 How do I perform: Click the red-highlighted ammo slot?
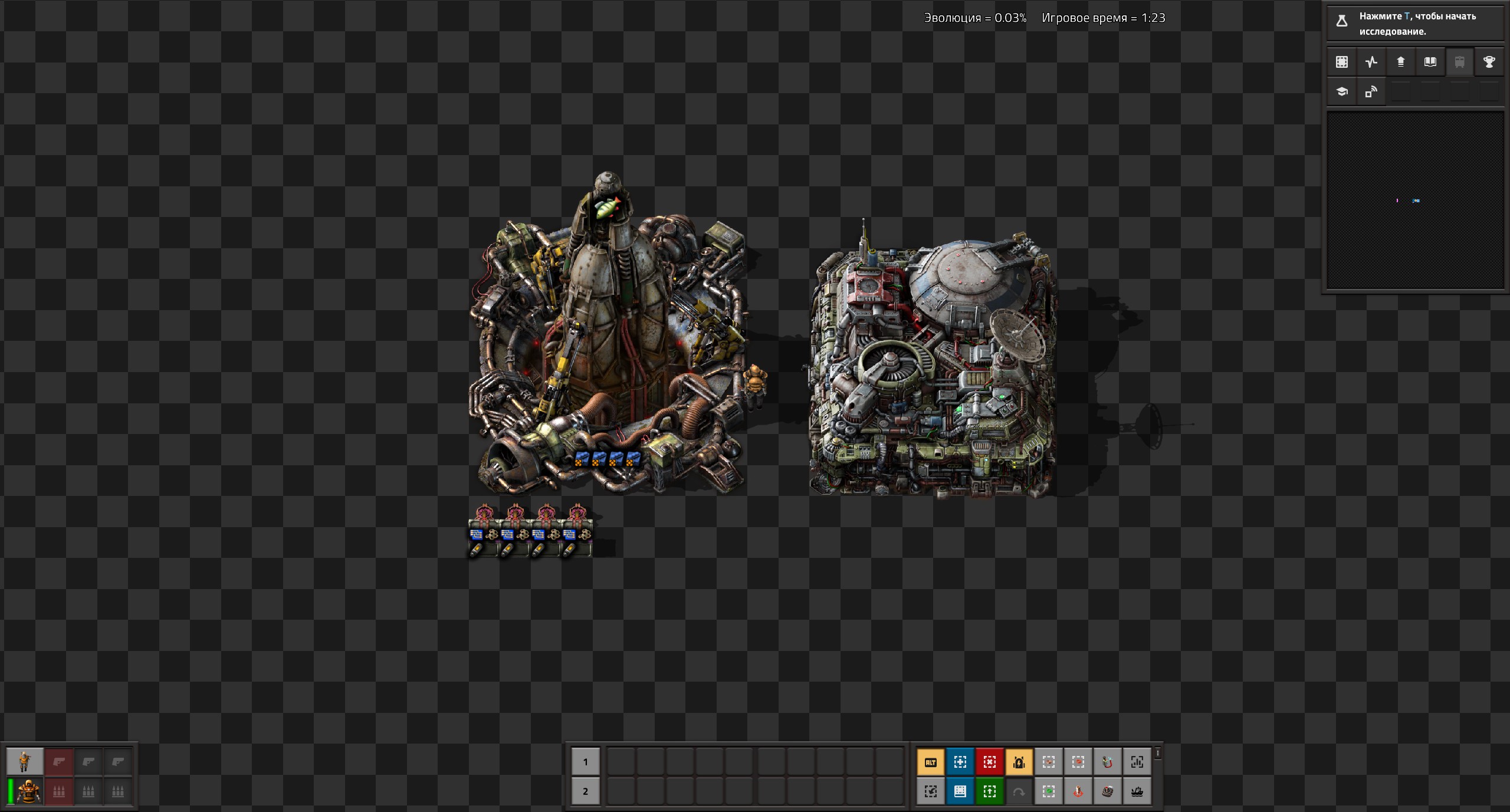59,791
